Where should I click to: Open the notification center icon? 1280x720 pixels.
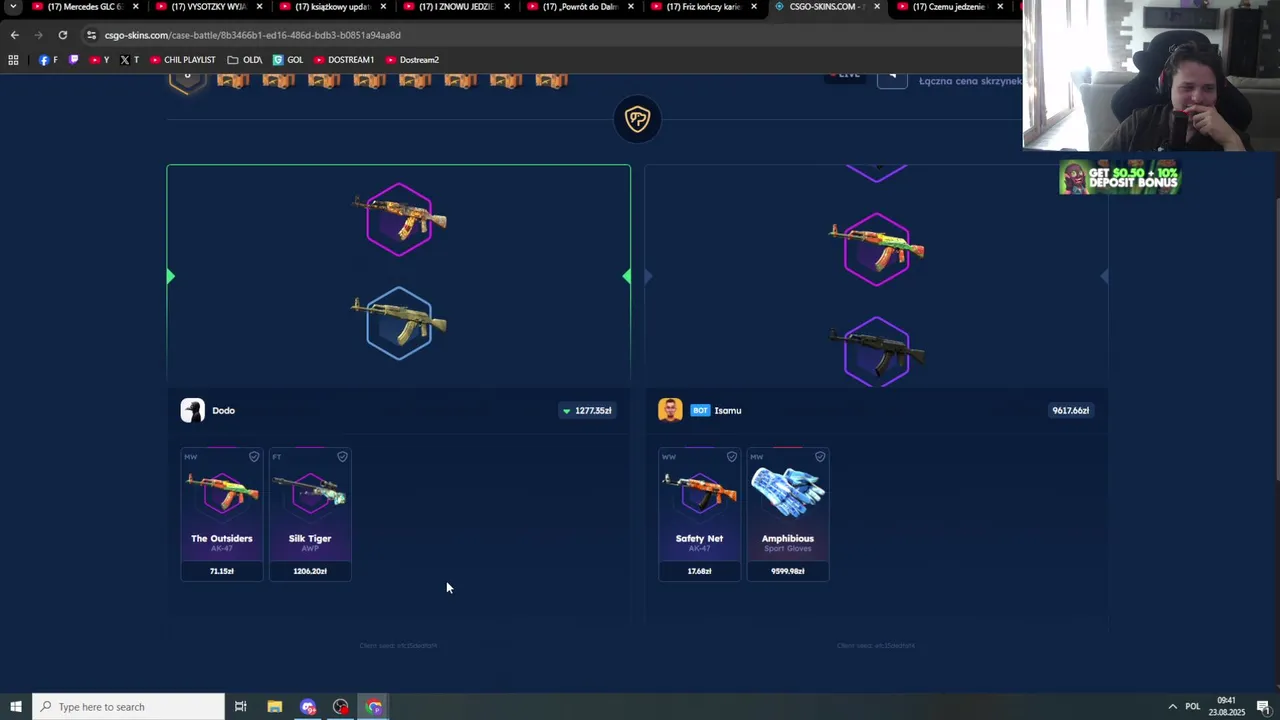coord(1264,707)
